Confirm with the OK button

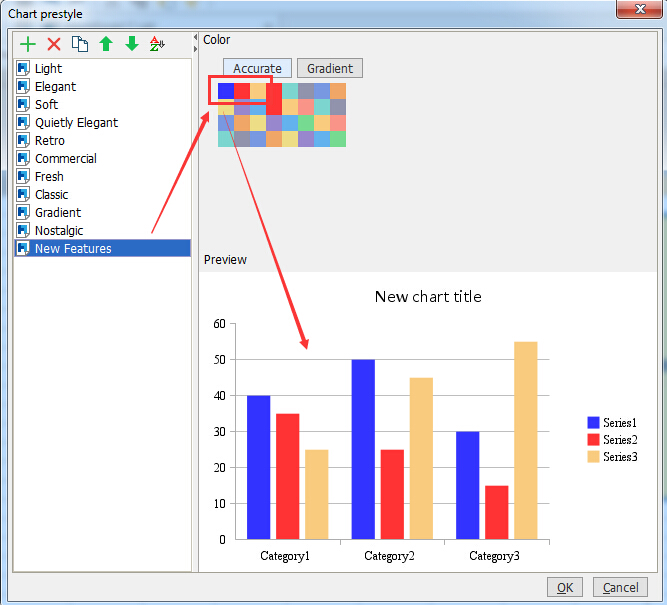click(565, 587)
